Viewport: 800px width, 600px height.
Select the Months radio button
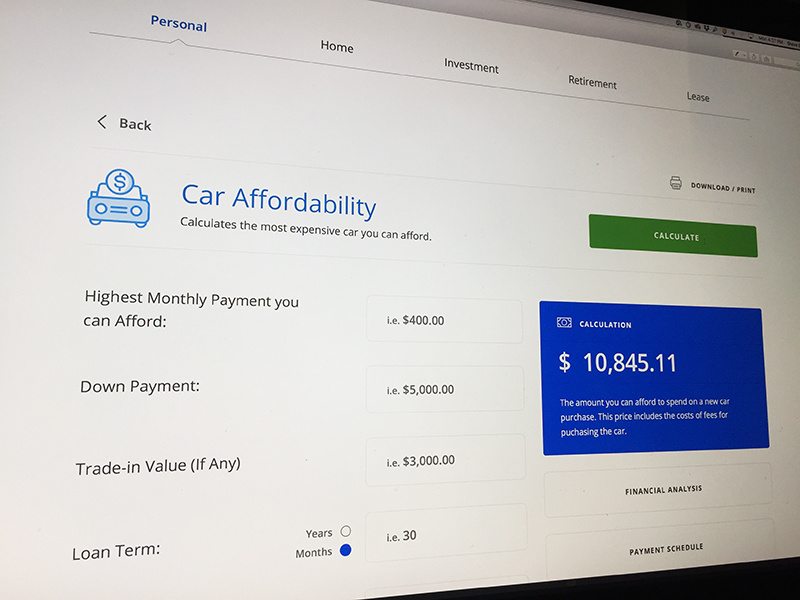coord(345,550)
